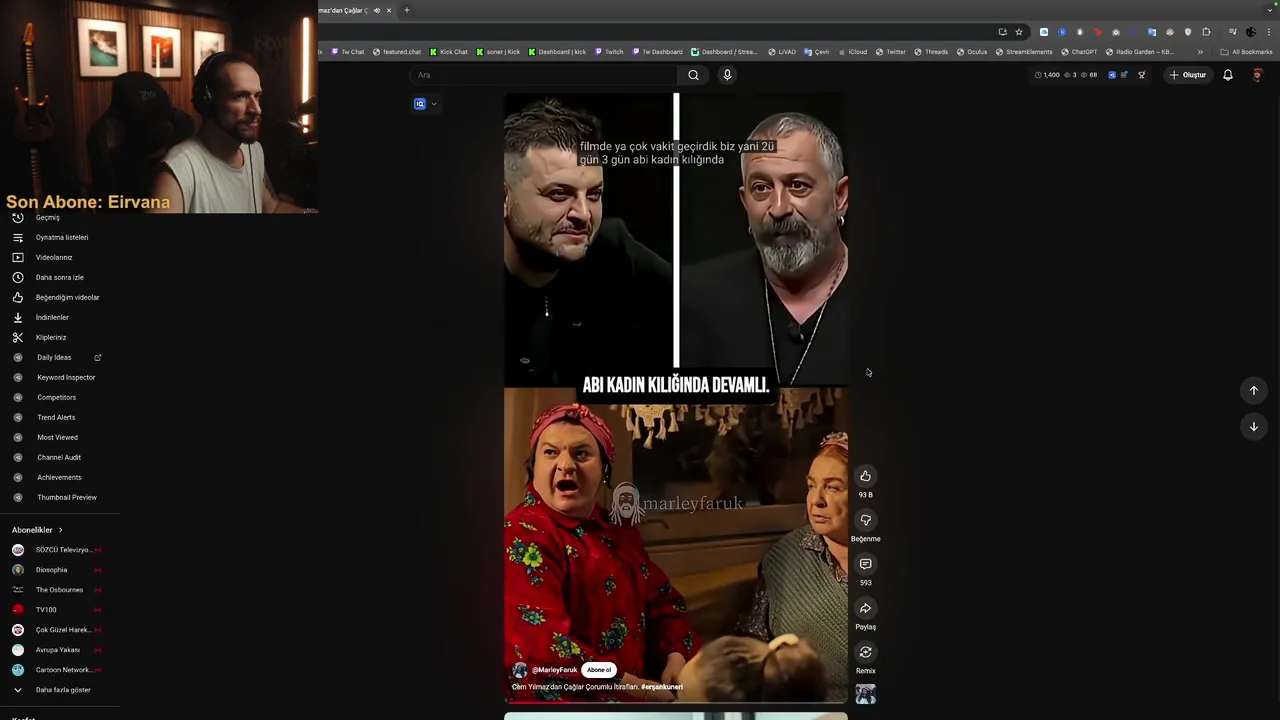Image resolution: width=1280 pixels, height=720 pixels.
Task: Click the search magnifier button
Action: 693,75
